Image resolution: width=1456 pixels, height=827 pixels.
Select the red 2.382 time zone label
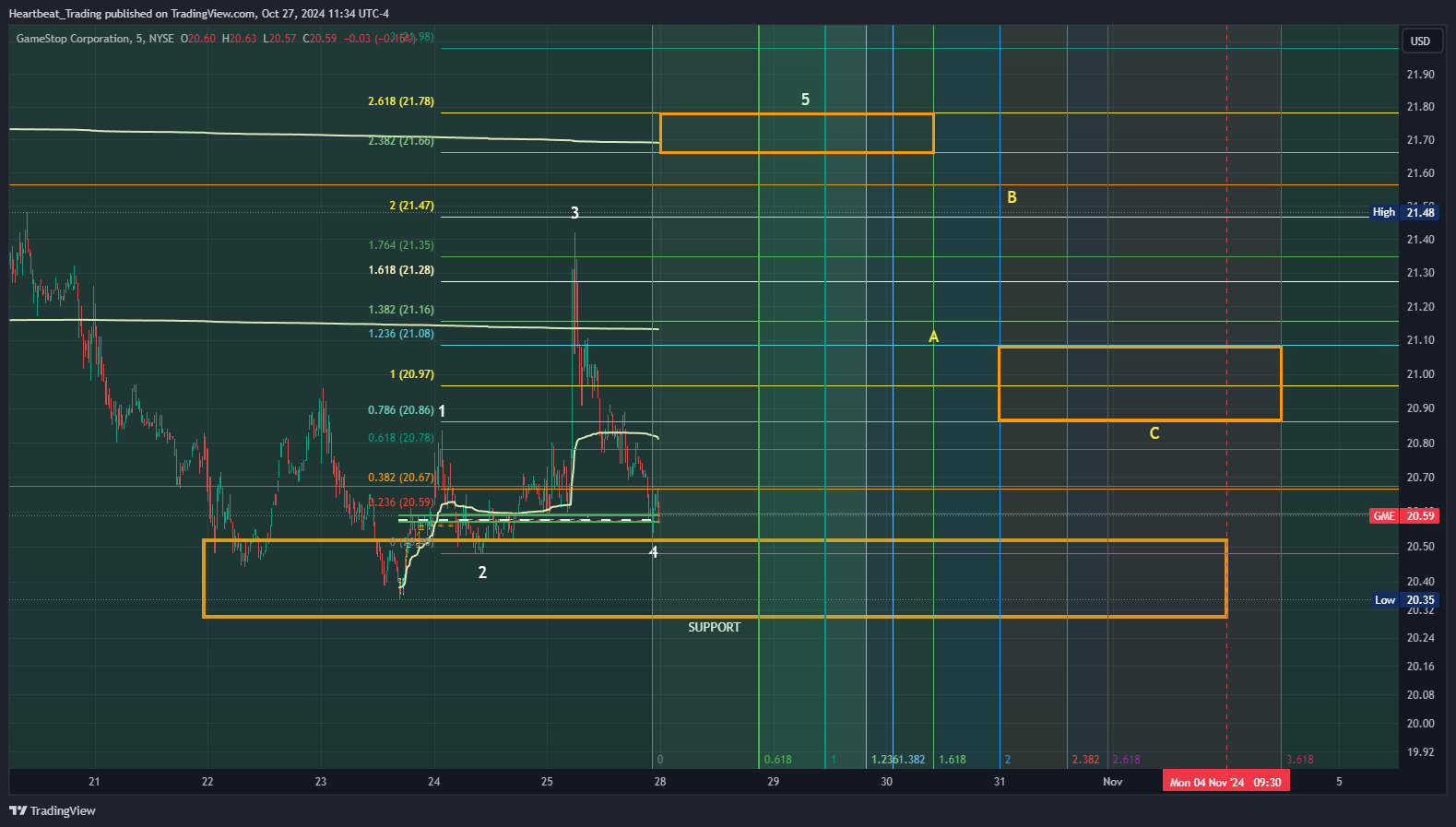coord(1085,760)
